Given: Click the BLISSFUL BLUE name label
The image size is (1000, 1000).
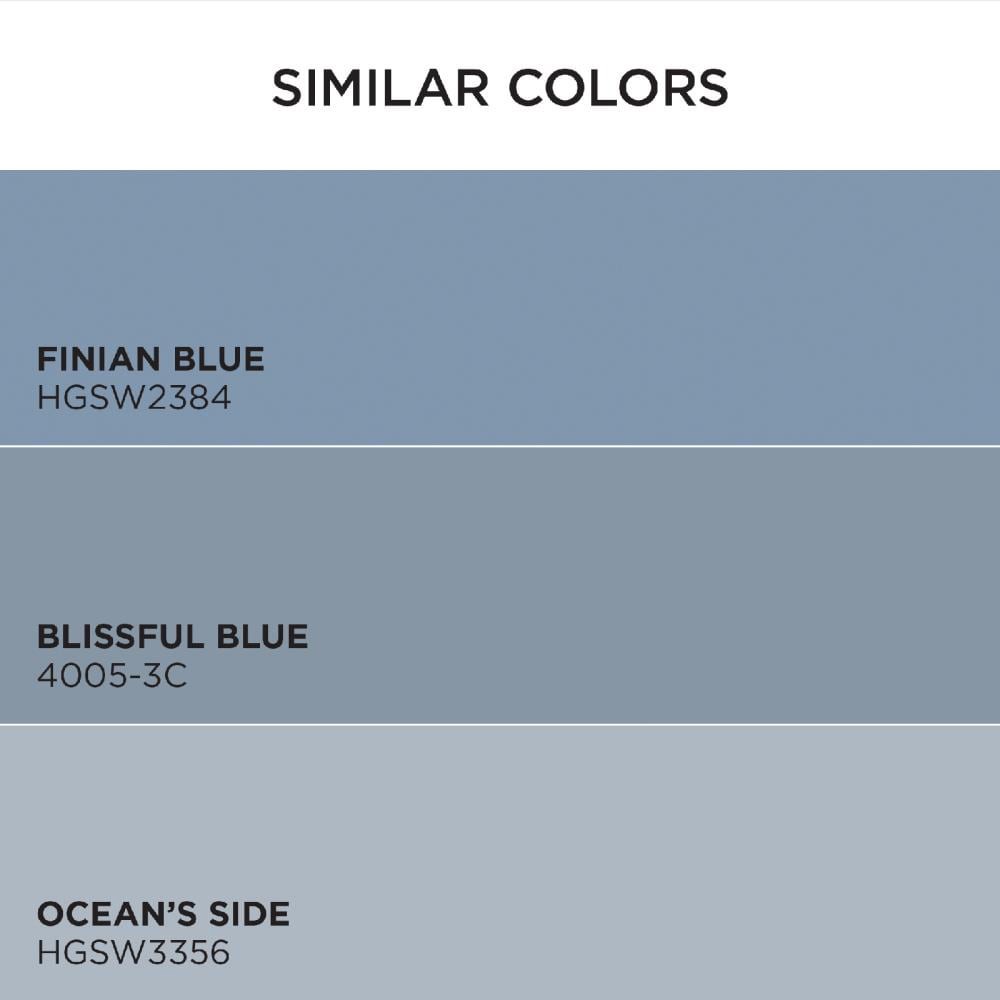Looking at the screenshot, I should [x=172, y=637].
